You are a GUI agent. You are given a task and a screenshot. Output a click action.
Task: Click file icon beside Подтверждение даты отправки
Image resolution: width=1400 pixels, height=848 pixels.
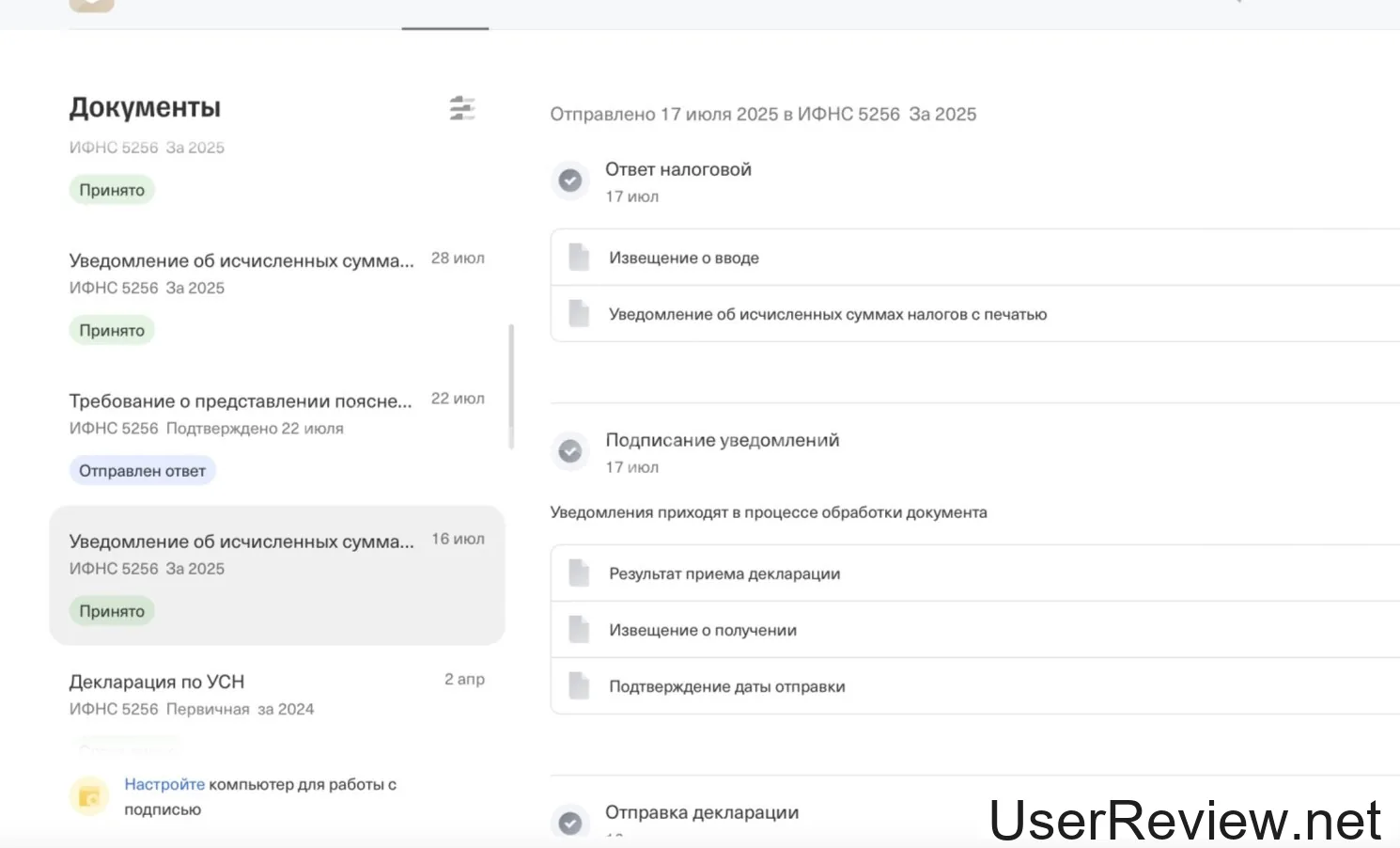point(579,686)
